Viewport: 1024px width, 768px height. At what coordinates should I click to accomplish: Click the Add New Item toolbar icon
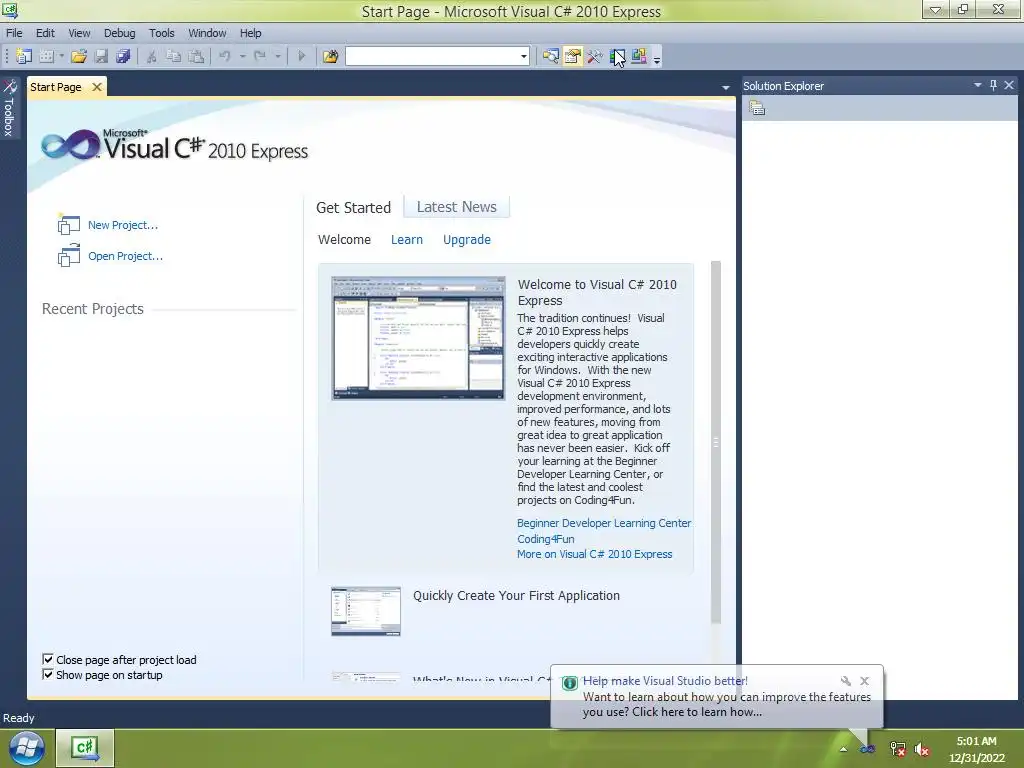tap(46, 56)
